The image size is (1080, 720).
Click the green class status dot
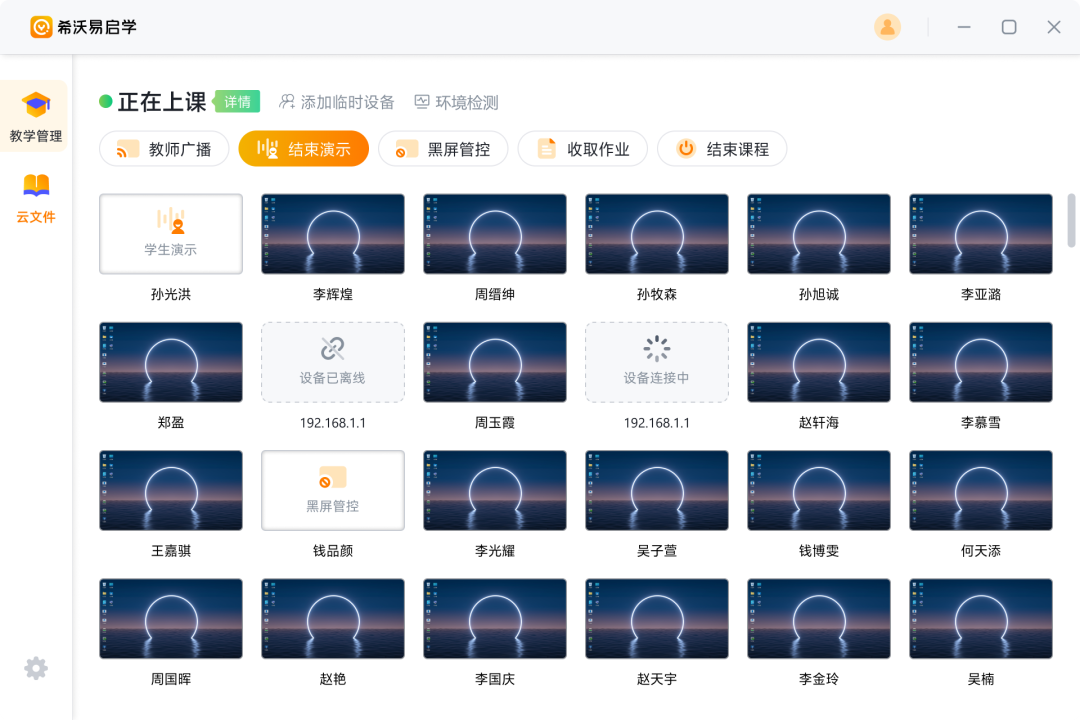105,102
